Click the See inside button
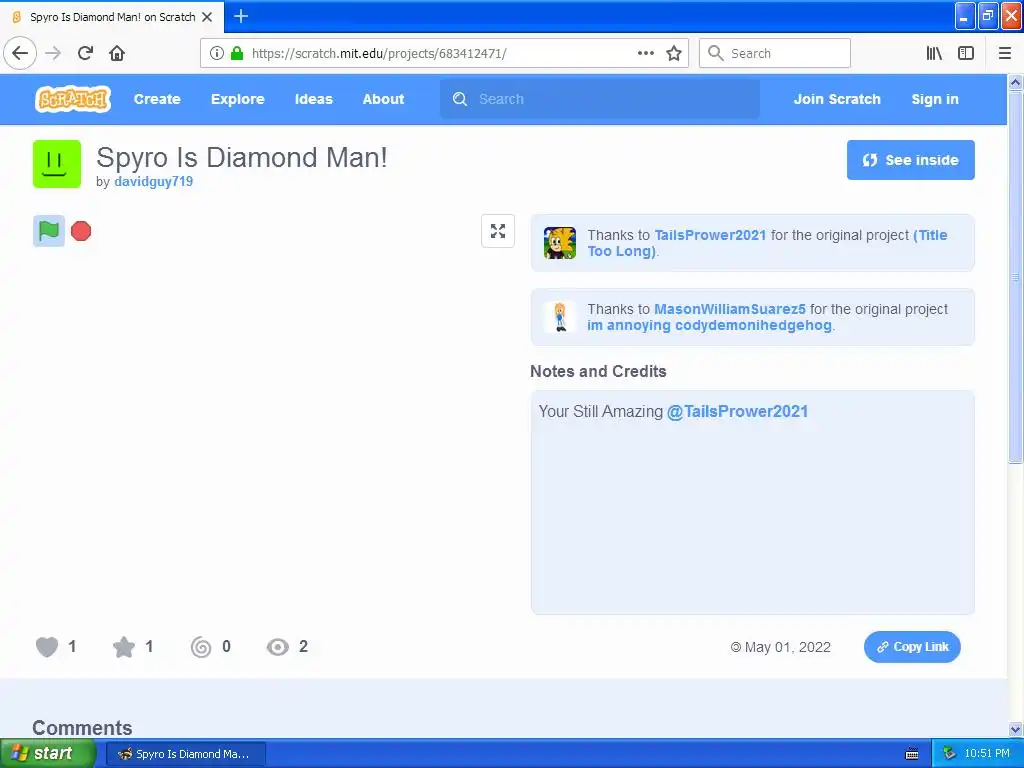 (910, 160)
